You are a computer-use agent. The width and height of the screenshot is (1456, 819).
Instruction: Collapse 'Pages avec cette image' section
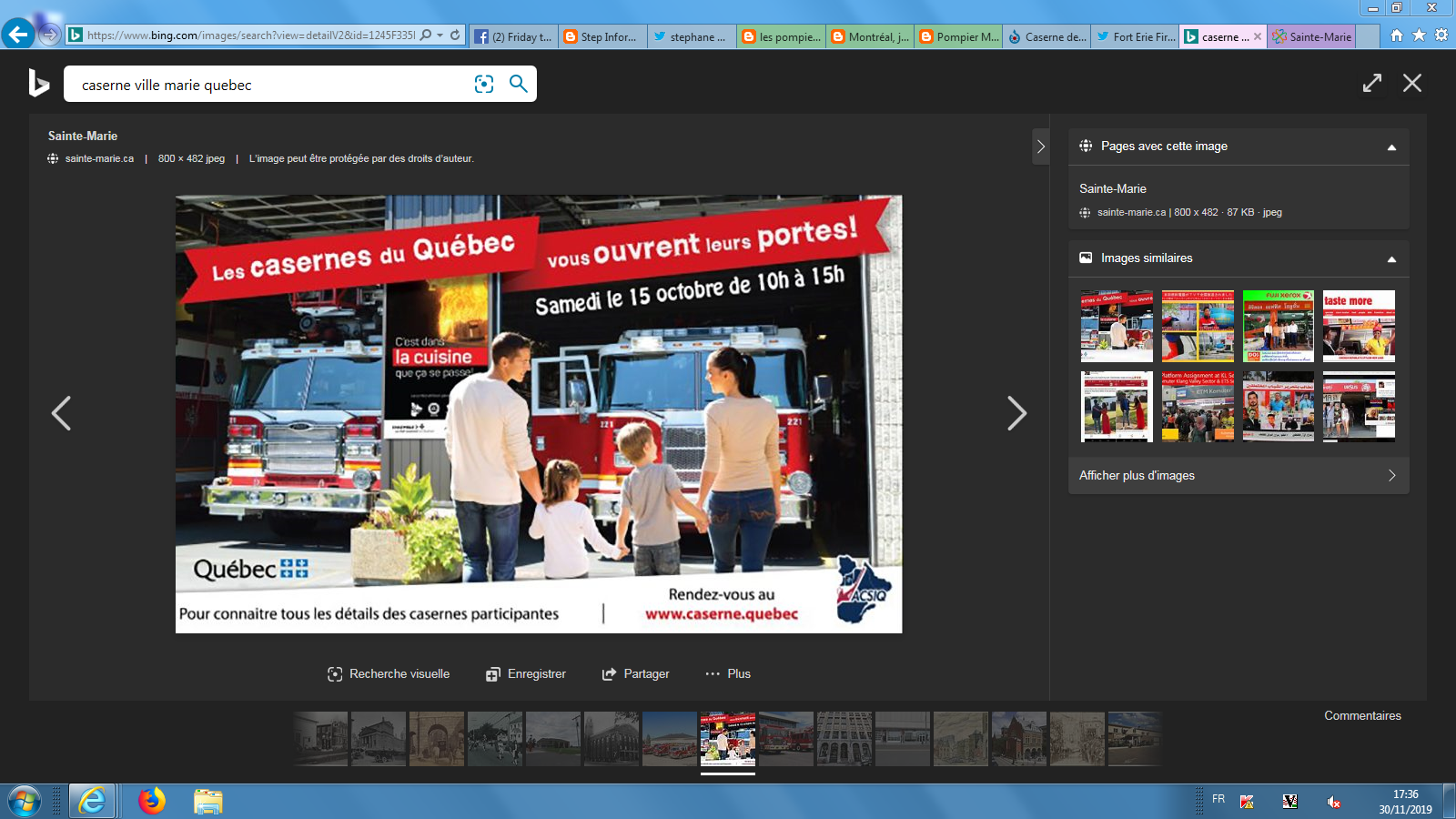click(x=1391, y=147)
